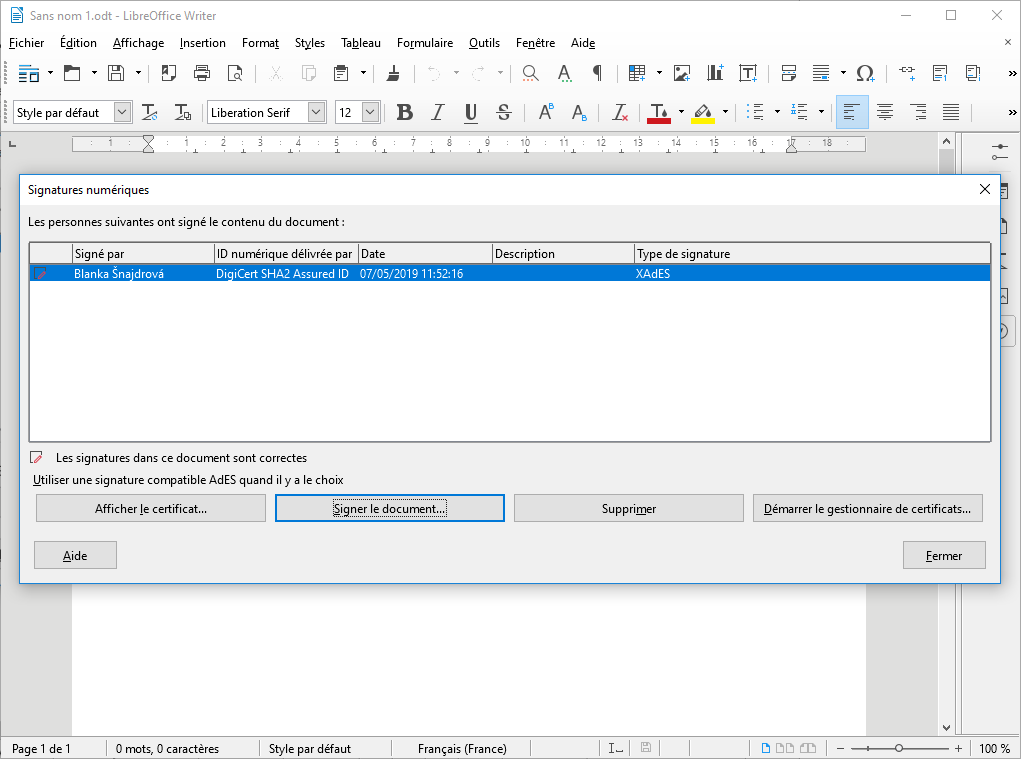Click the Afficher le certificat button
Image resolution: width=1021 pixels, height=759 pixels.
pos(151,508)
